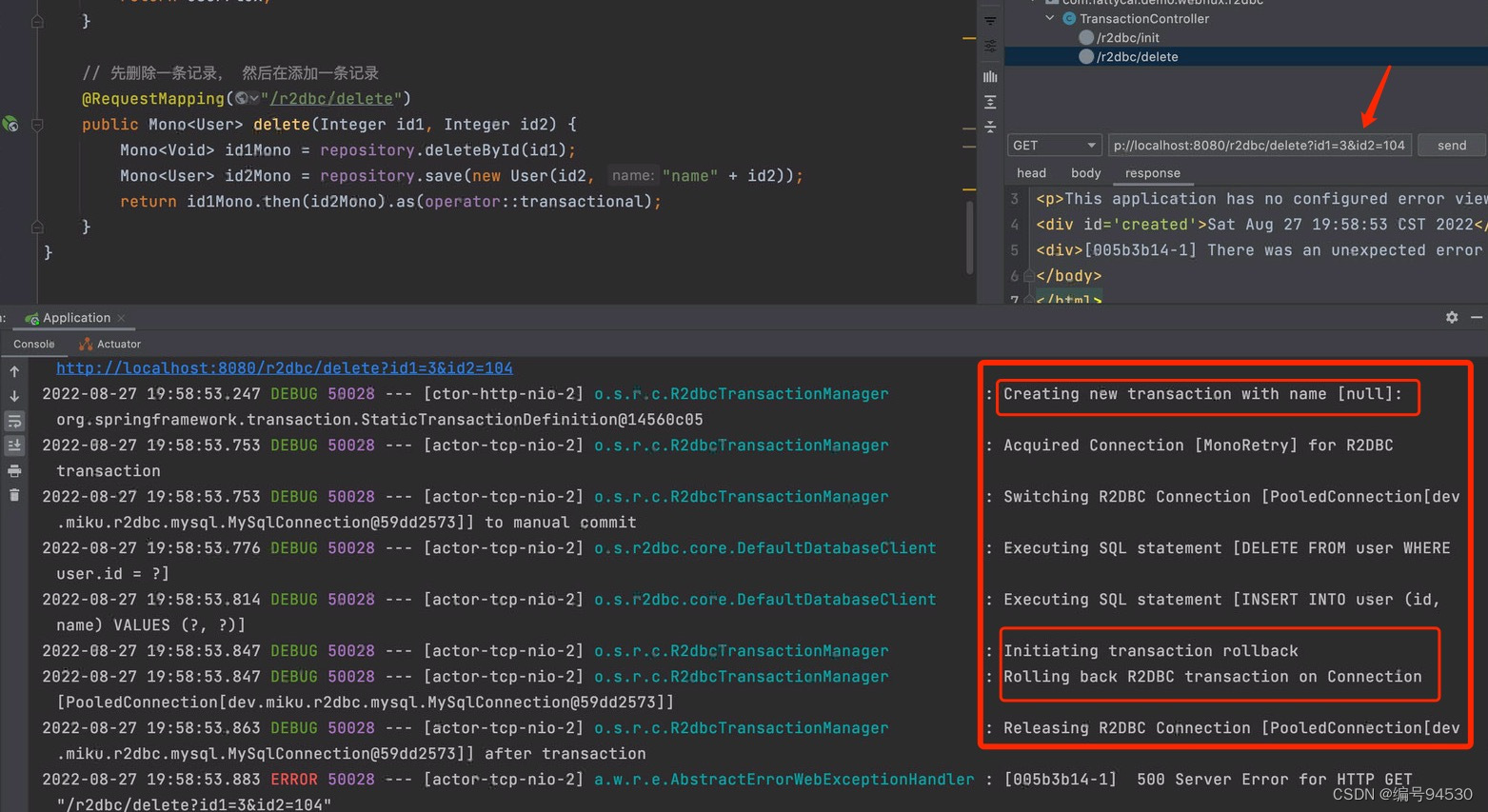
Task: Toggle scroll-to-end in the console
Action: (x=14, y=446)
